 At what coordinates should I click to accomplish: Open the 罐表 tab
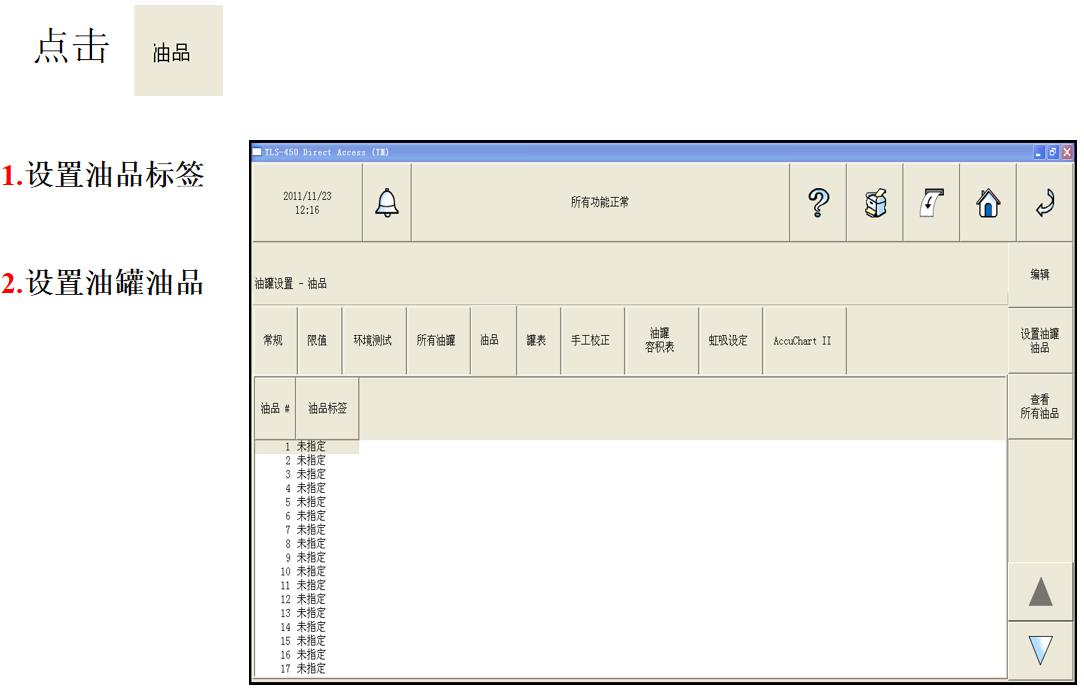coord(536,341)
